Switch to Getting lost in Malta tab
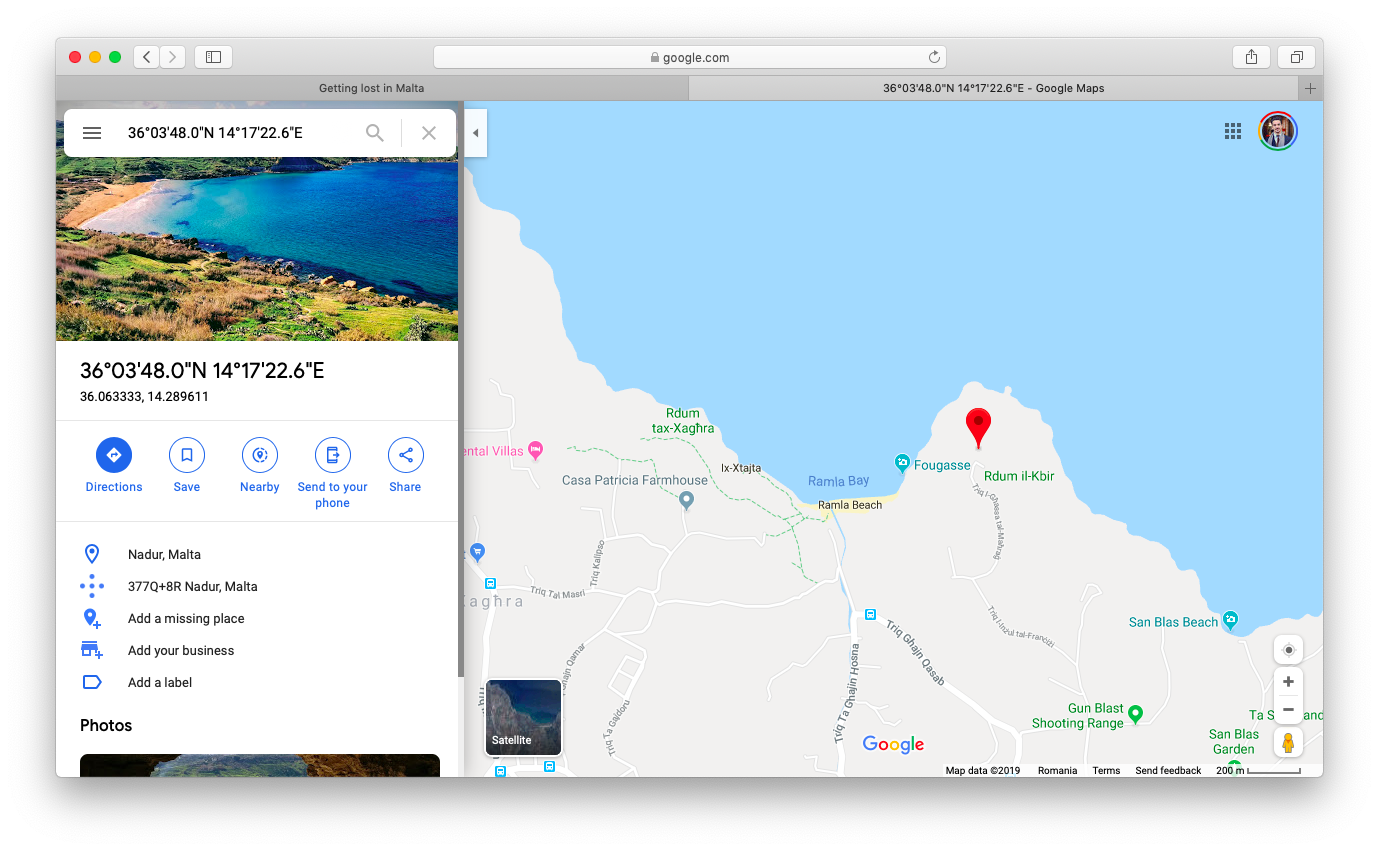 click(x=372, y=88)
